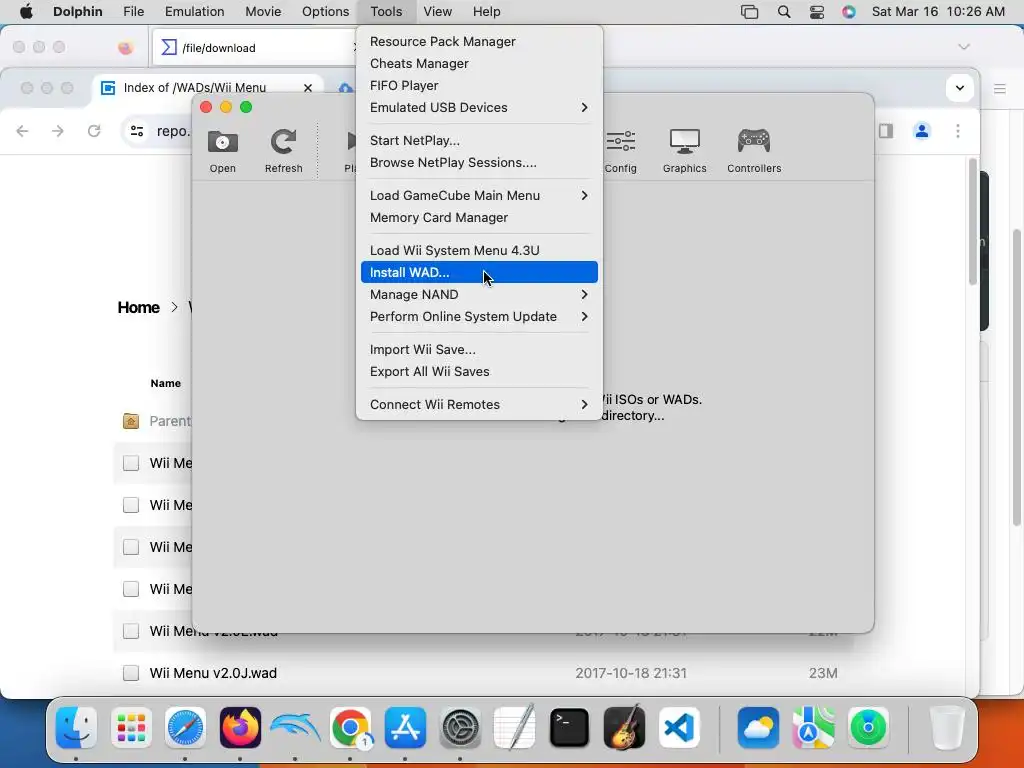Image resolution: width=1024 pixels, height=768 pixels.
Task: Click the Chrome side panel button
Action: [886, 131]
